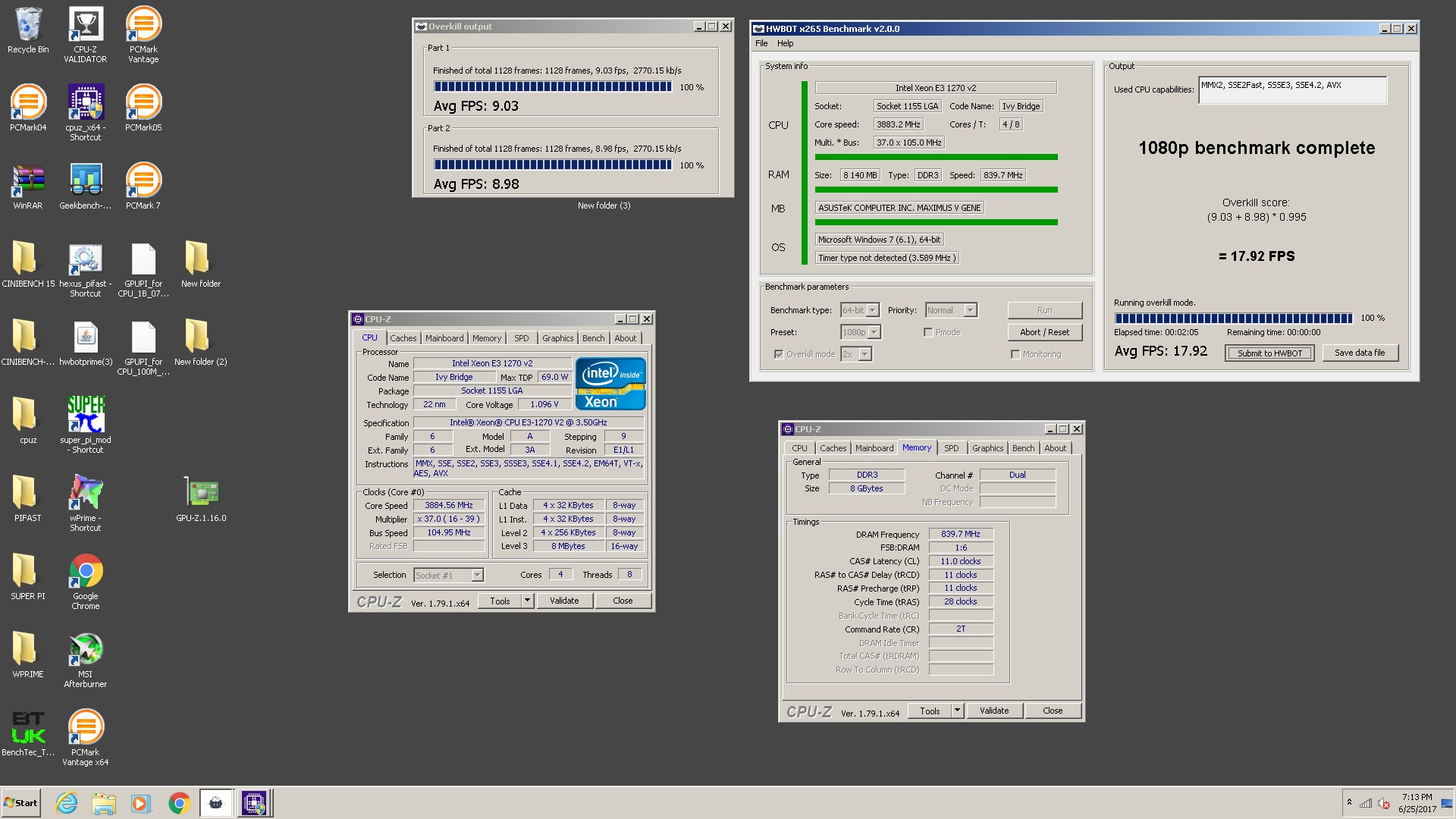This screenshot has width=1456, height=819.
Task: Click Overkill Part 2 progress bar
Action: click(x=553, y=165)
